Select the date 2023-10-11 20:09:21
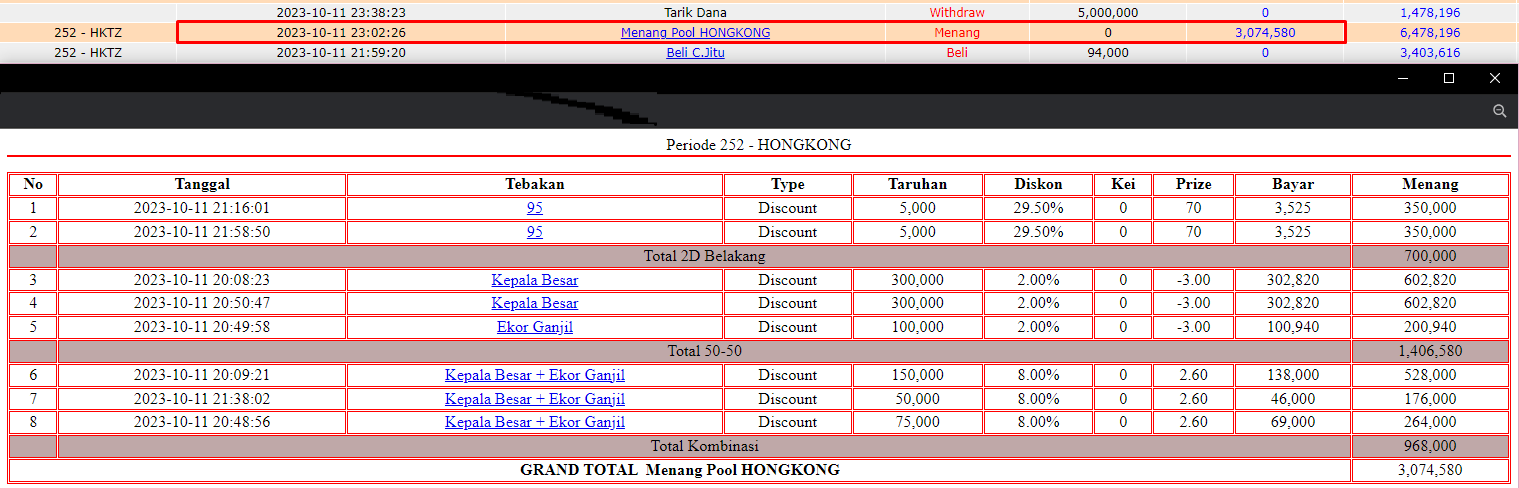Screen dimensions: 1519x488 pyautogui.click(x=202, y=375)
